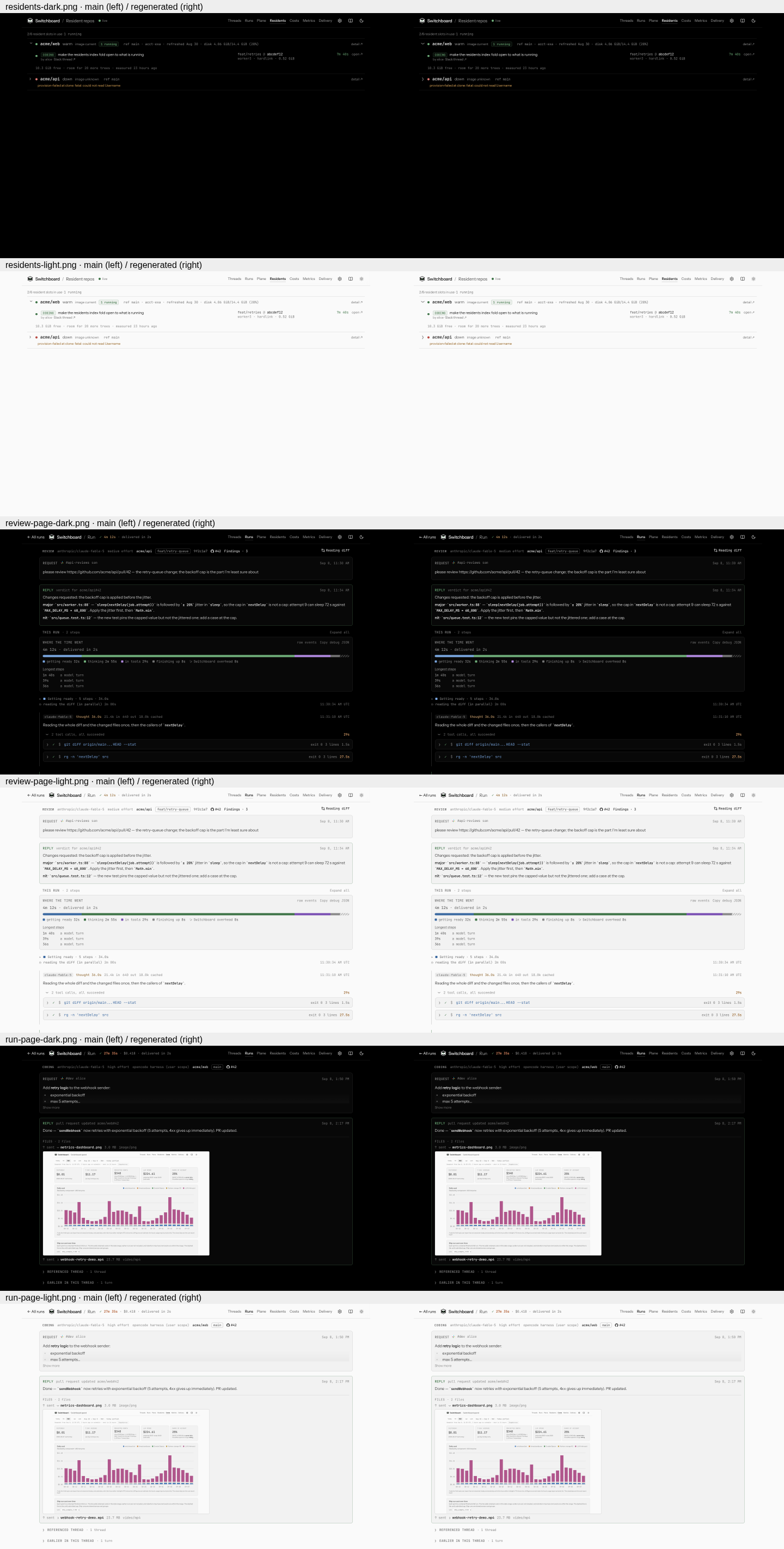This screenshot has width=784, height=1549.
Task: Open the metrics-dashboard thumbnail in run-page-light regenerated panel
Action: [518, 1461]
